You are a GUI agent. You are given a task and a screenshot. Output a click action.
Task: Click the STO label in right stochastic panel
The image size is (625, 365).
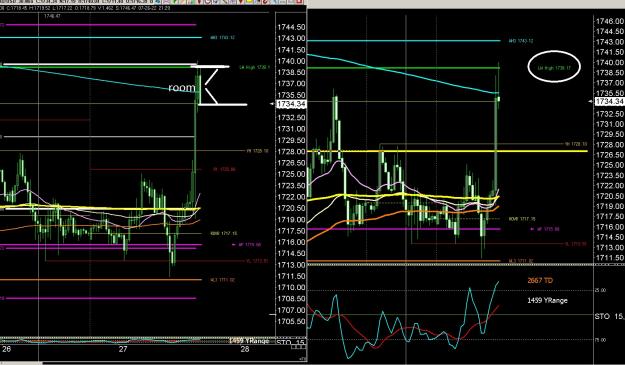point(602,316)
